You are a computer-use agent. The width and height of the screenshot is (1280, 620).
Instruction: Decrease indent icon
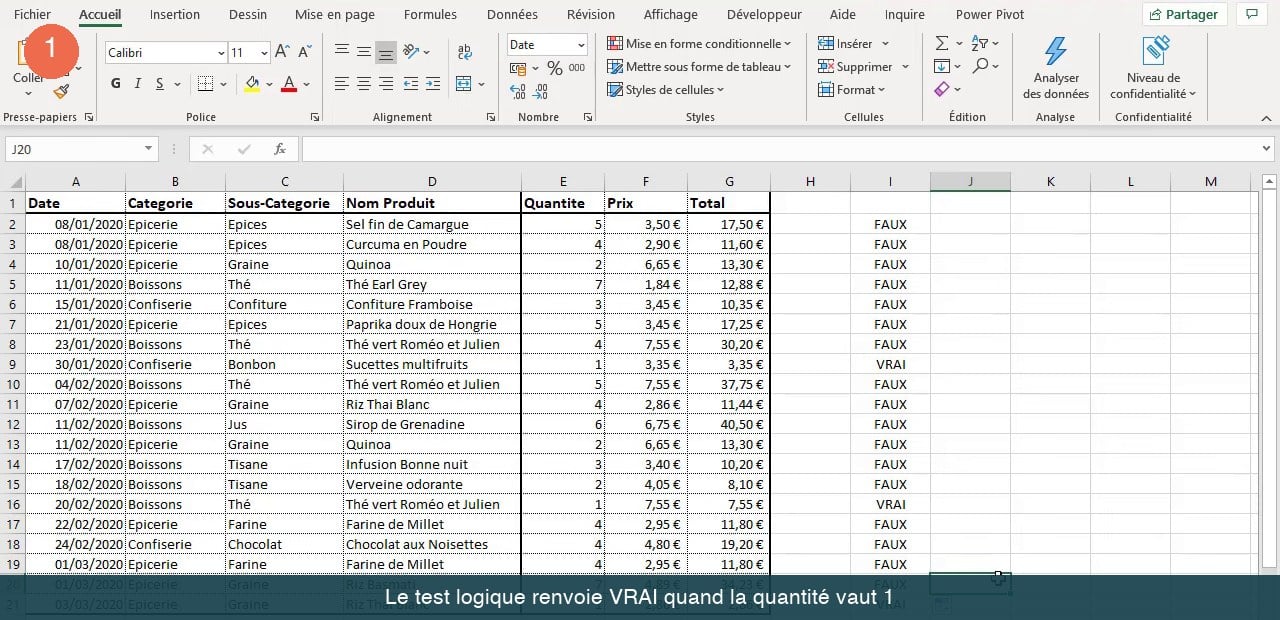pos(410,84)
